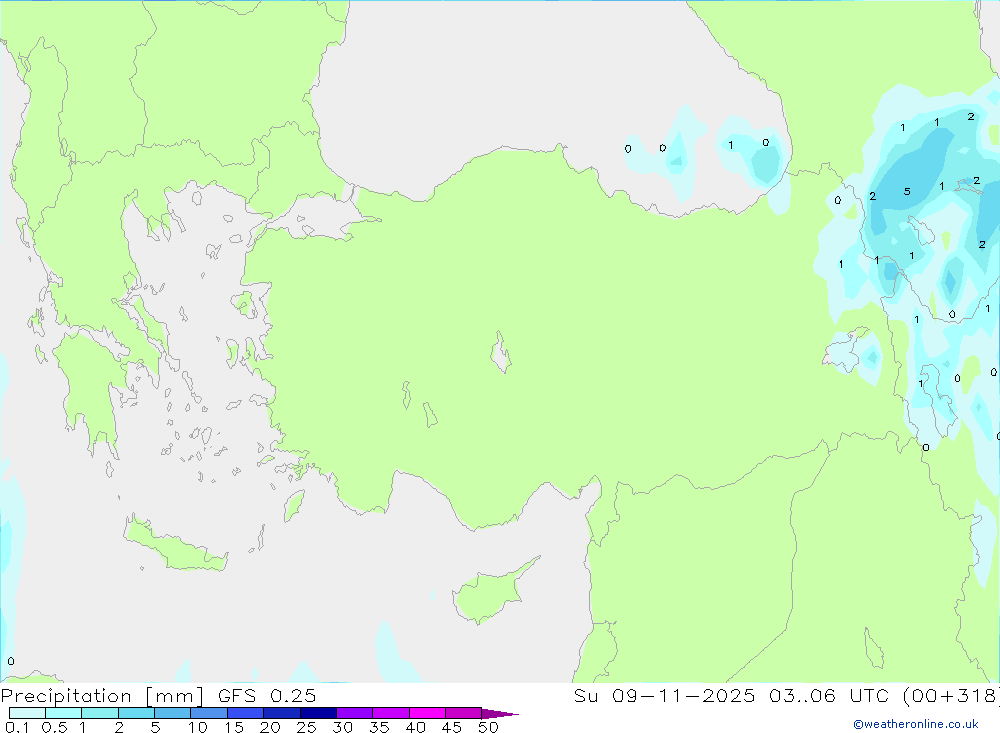This screenshot has height=733, width=1000.
Task: Click the 1–2 mm legend color swatch
Action: (100, 713)
